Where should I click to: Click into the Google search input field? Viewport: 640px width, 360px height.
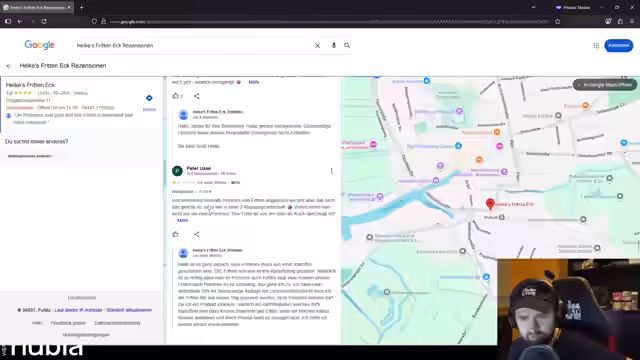click(192, 46)
